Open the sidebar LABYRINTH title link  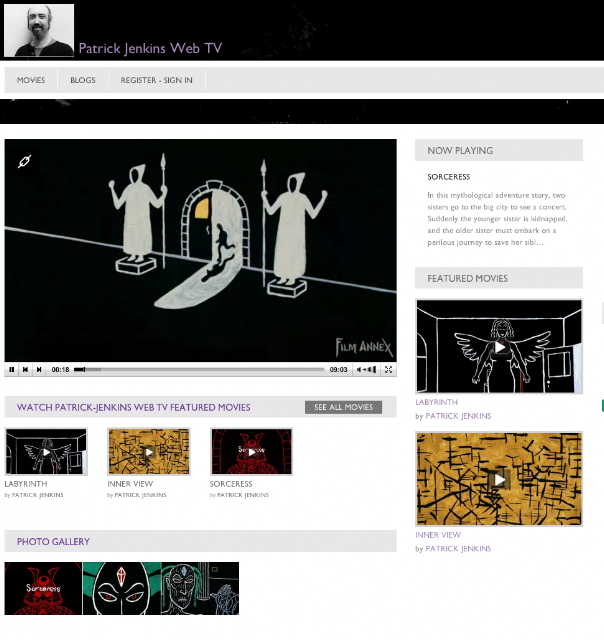436,402
